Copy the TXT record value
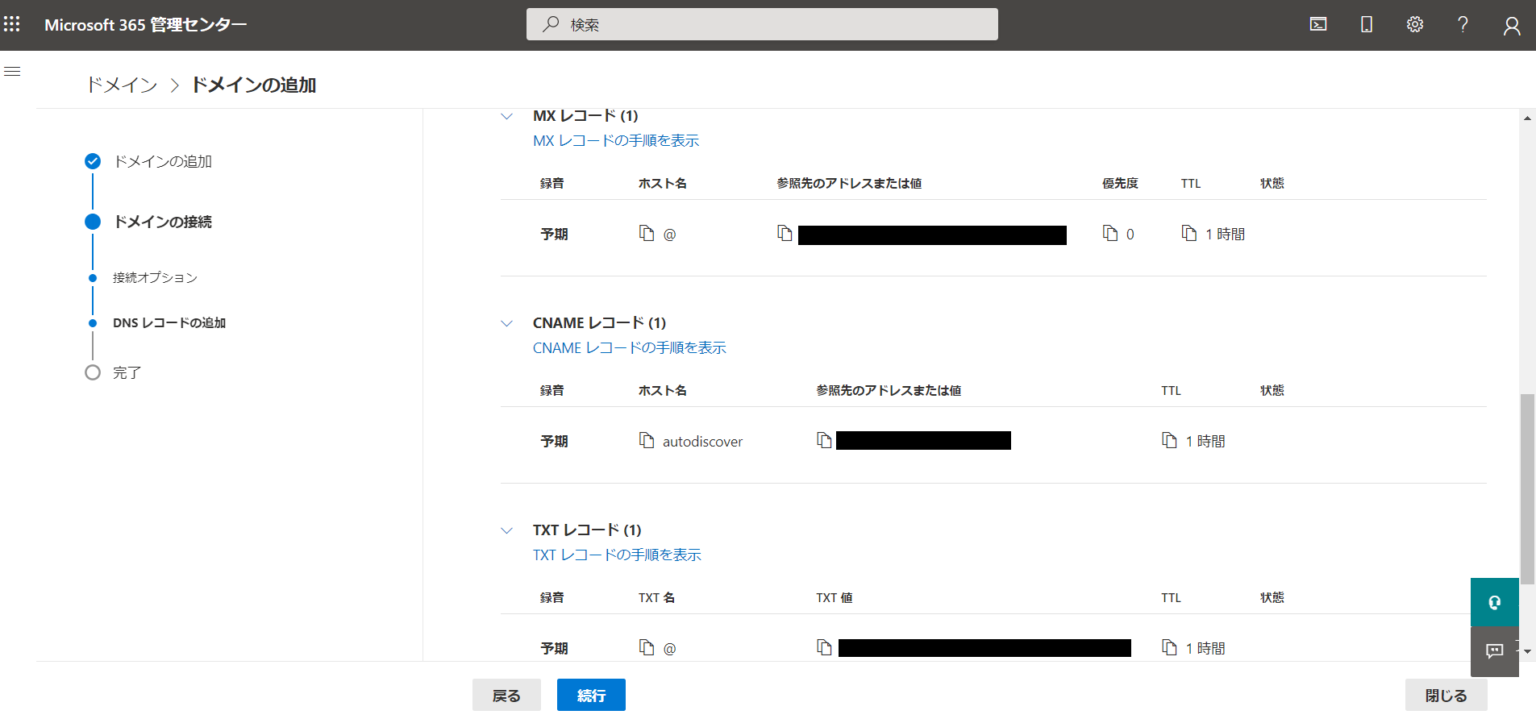Screen dimensions: 1536x723 [x=824, y=648]
